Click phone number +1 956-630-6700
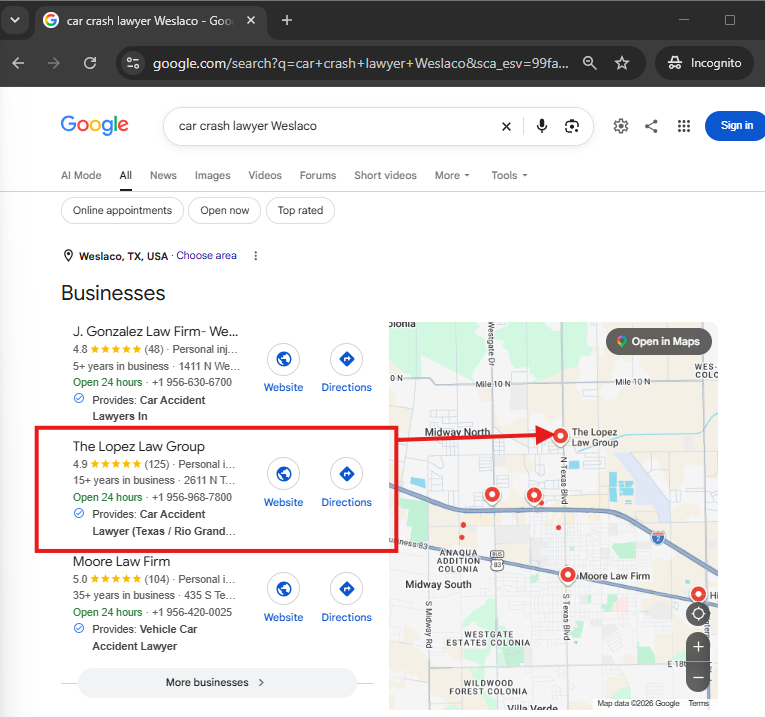 (x=192, y=382)
